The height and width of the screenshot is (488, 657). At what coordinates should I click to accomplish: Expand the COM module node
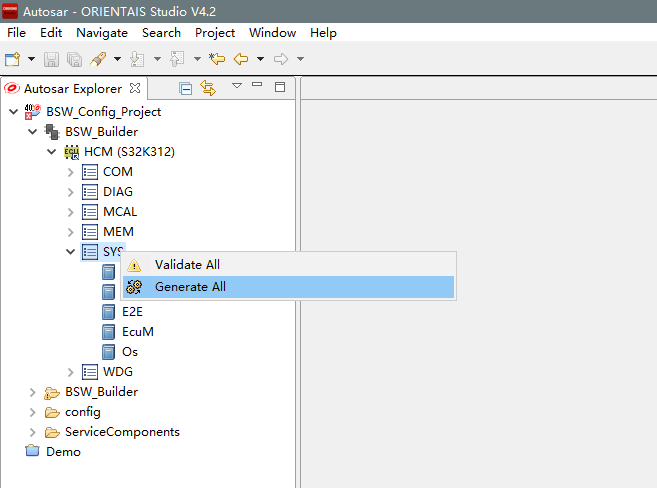(70, 172)
